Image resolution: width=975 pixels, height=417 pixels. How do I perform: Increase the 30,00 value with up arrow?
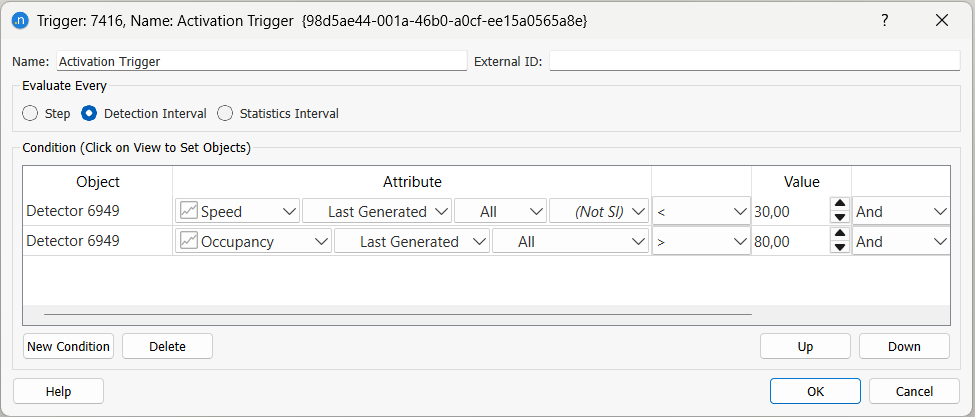pyautogui.click(x=840, y=206)
